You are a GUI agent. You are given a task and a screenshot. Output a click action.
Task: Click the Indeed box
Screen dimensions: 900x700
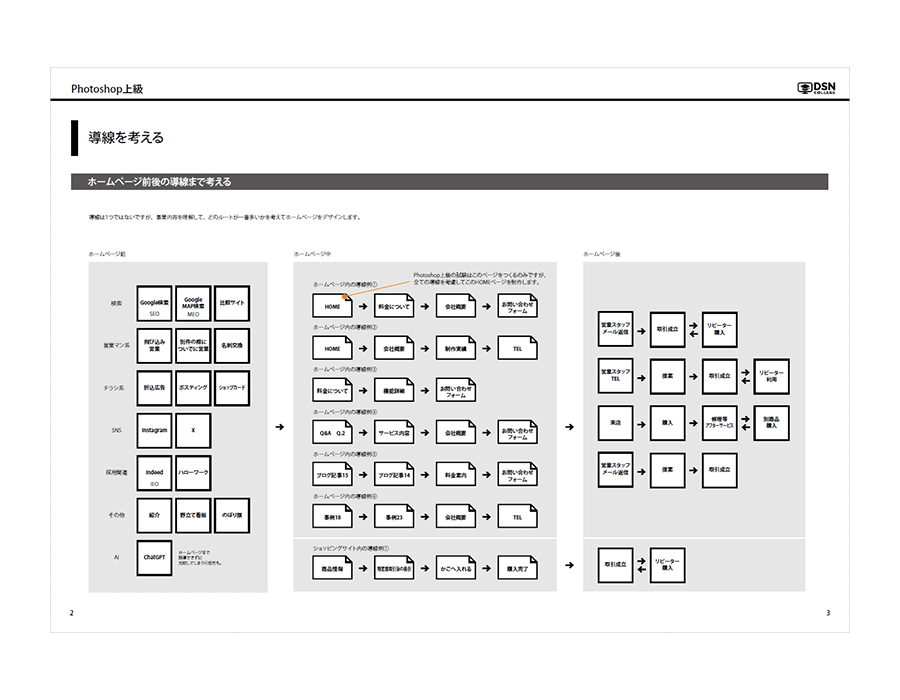[155, 473]
